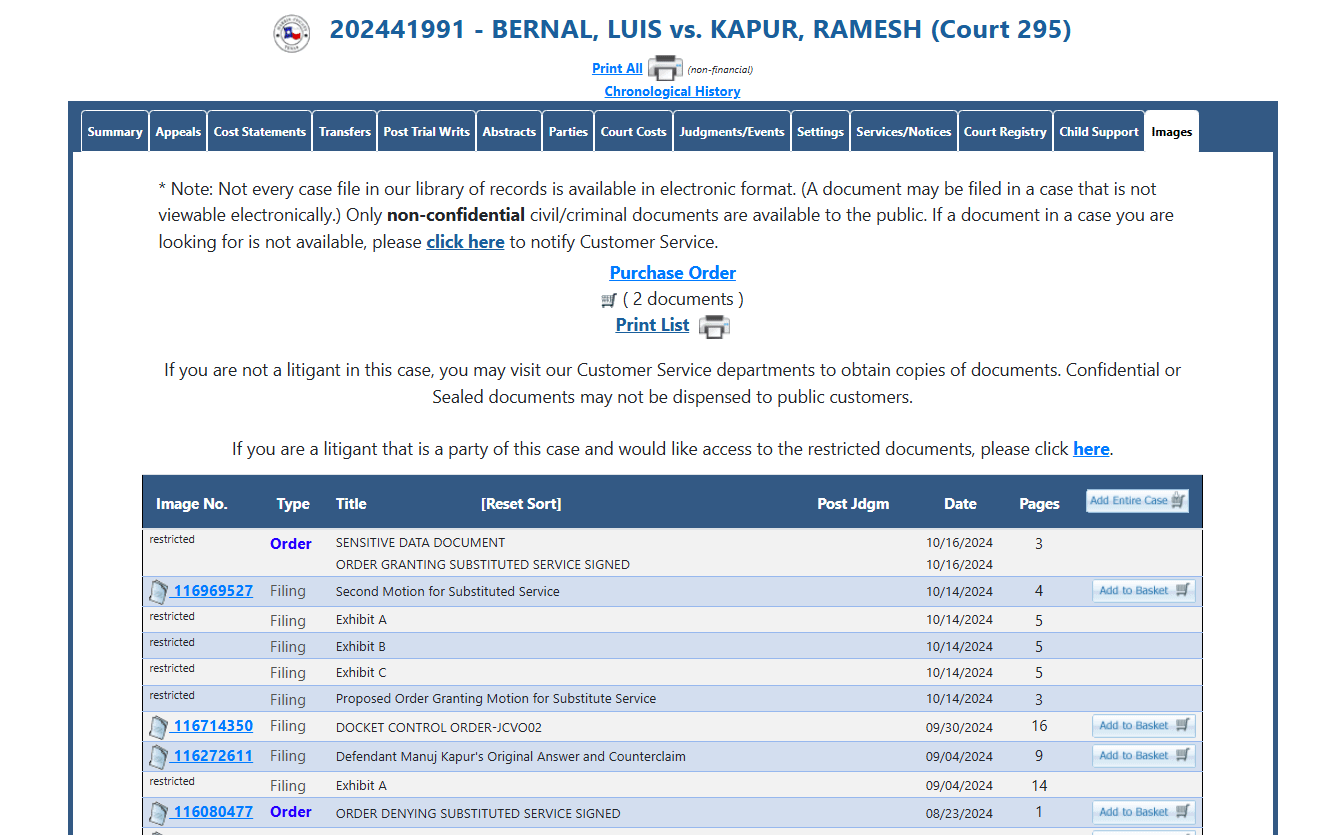
Task: Open the Cost Statements tab
Action: 260,131
